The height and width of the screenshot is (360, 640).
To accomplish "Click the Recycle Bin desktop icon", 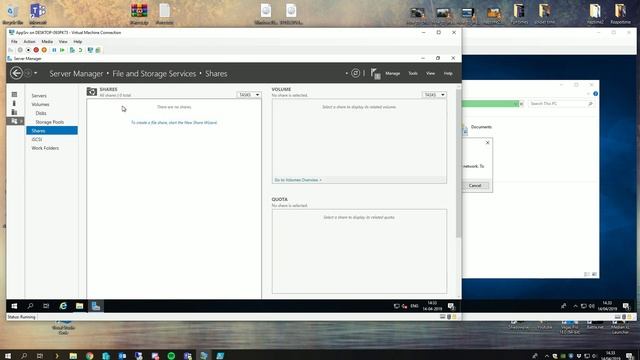I will [x=12, y=14].
